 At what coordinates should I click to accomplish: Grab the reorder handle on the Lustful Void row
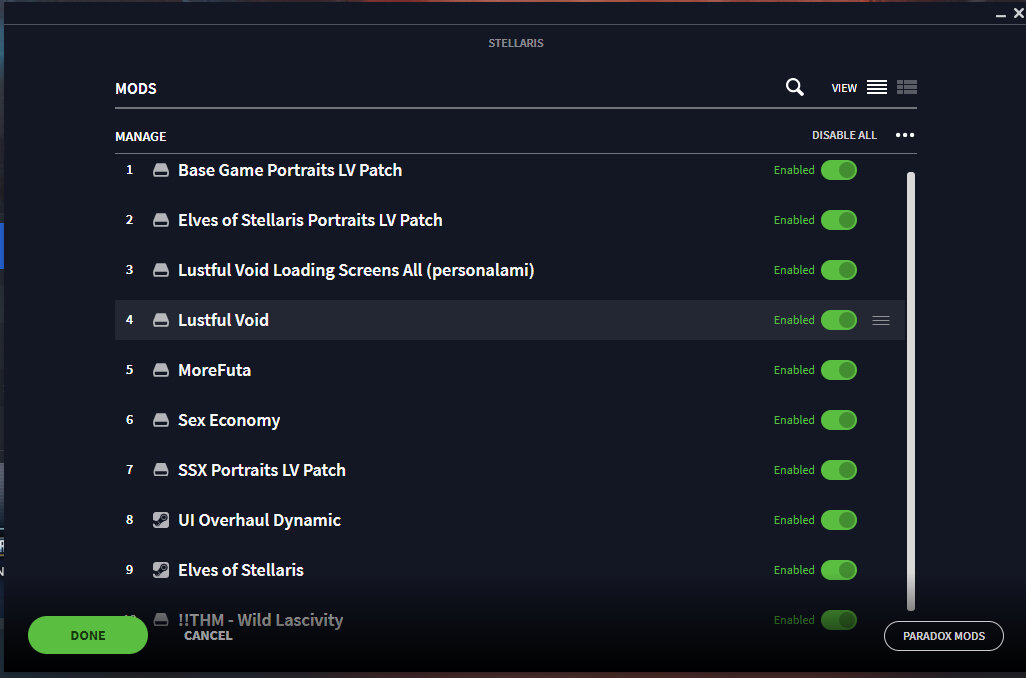coord(881,320)
